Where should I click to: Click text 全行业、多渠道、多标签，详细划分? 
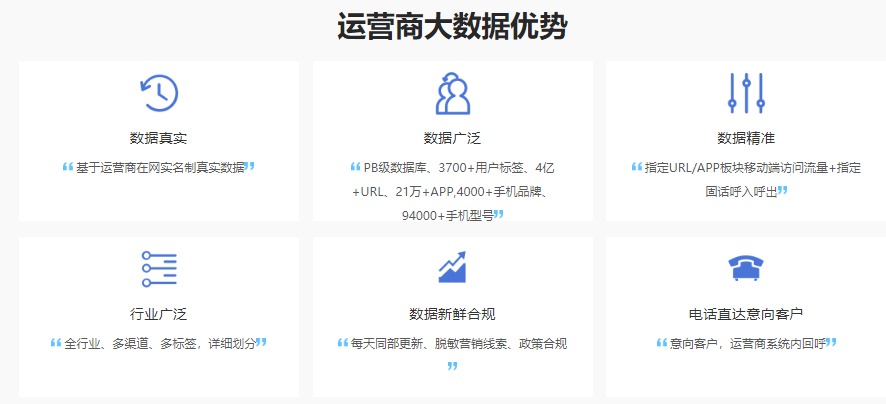tap(160, 344)
